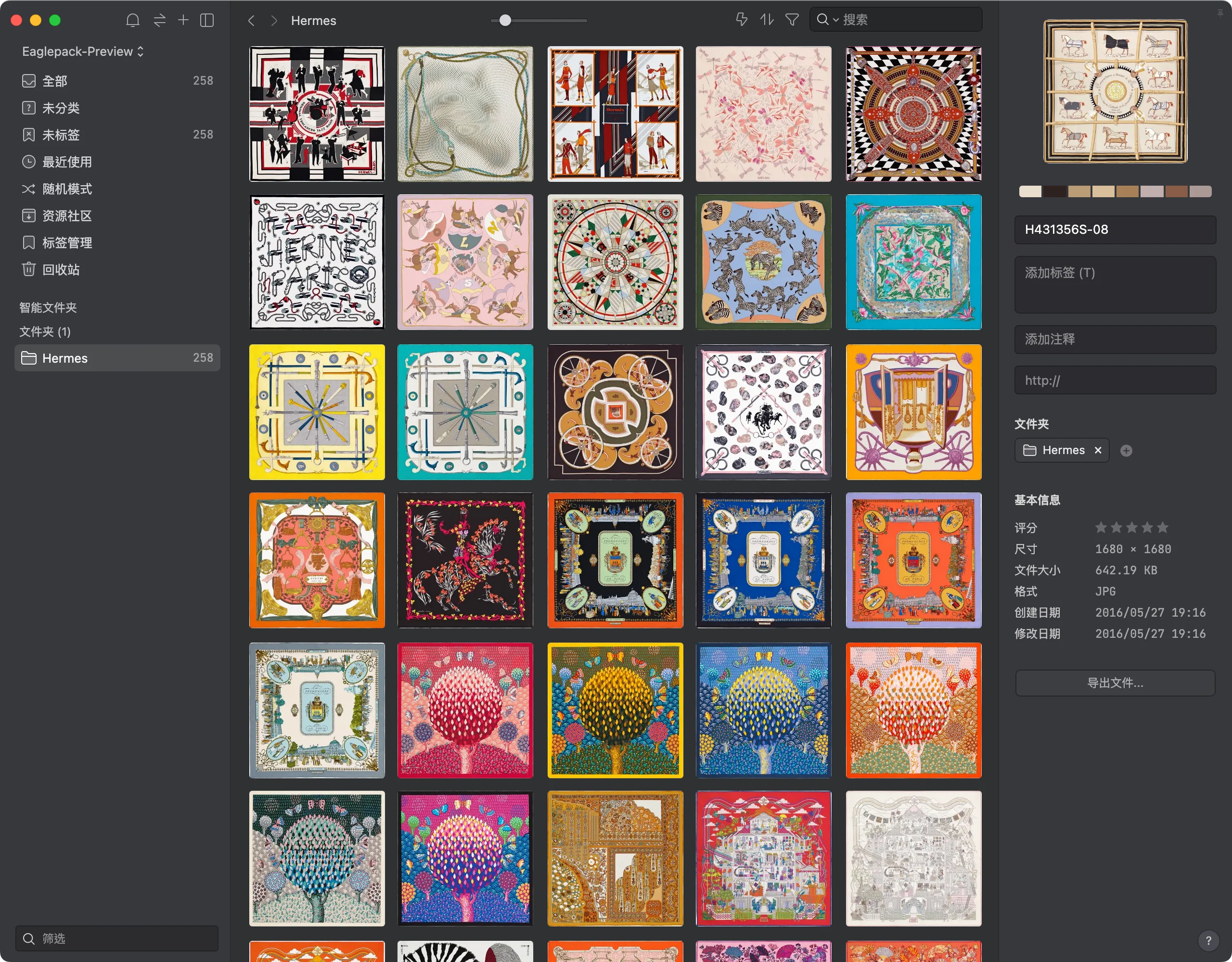Image resolution: width=1232 pixels, height=962 pixels.
Task: Add to another folder with plus icon
Action: (1126, 451)
